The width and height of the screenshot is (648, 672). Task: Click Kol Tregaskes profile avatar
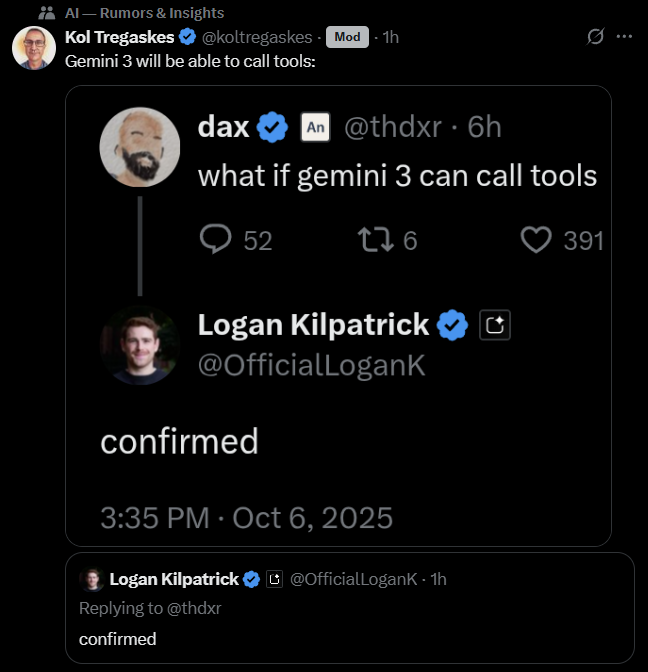(33, 47)
